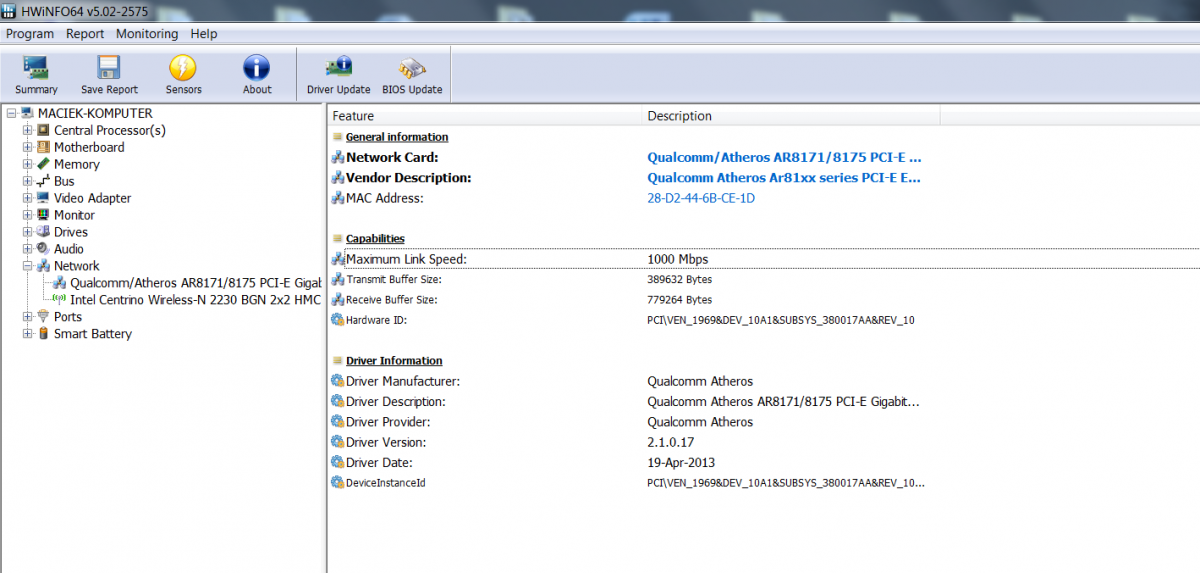This screenshot has width=1200, height=573.
Task: Click the Smart Battery icon
Action: [x=44, y=334]
